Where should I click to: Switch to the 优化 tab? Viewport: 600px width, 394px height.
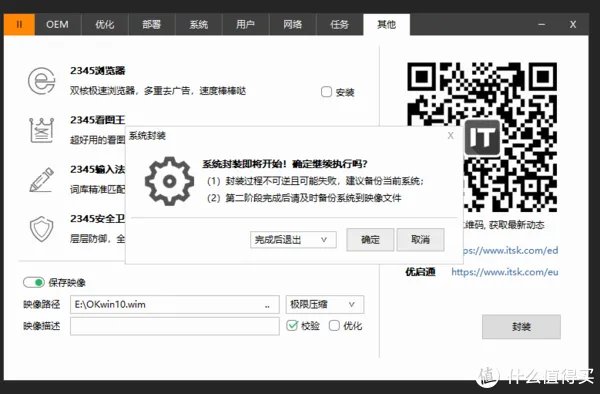[104, 24]
